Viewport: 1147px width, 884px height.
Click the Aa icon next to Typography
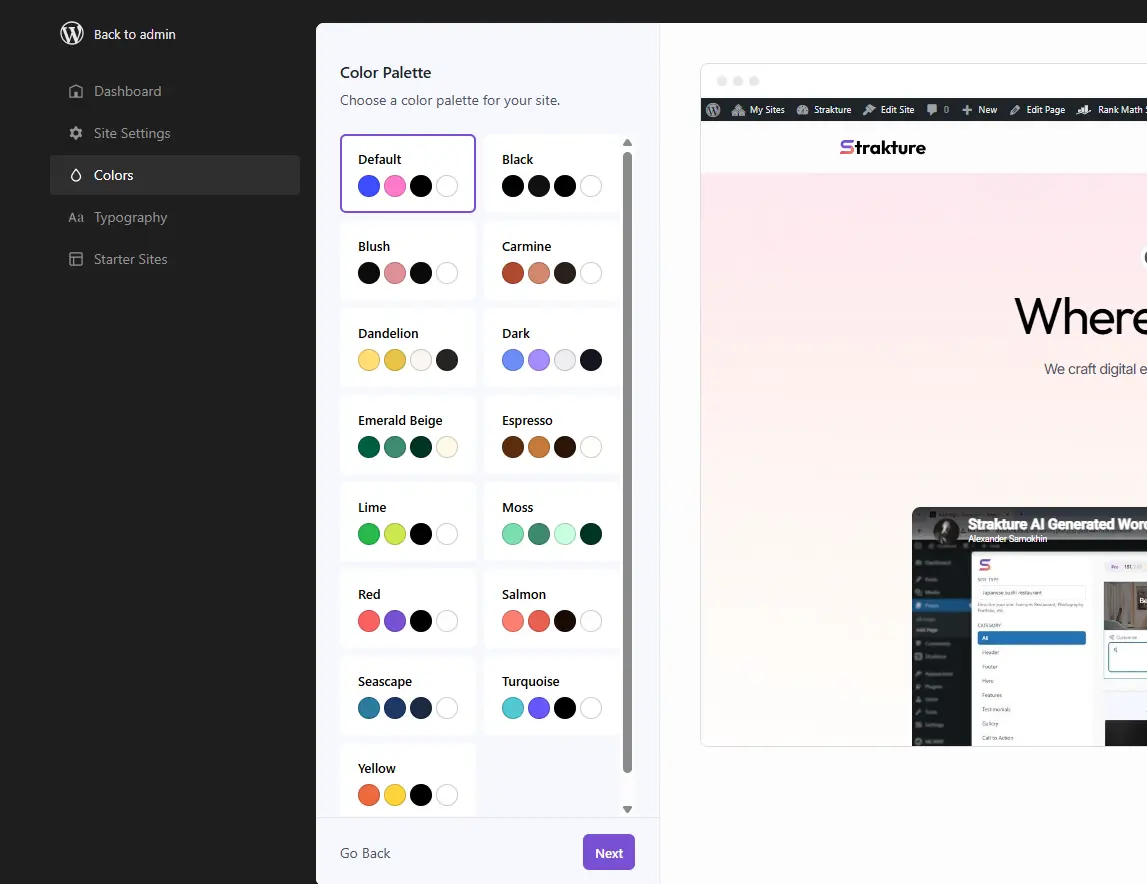pos(75,217)
